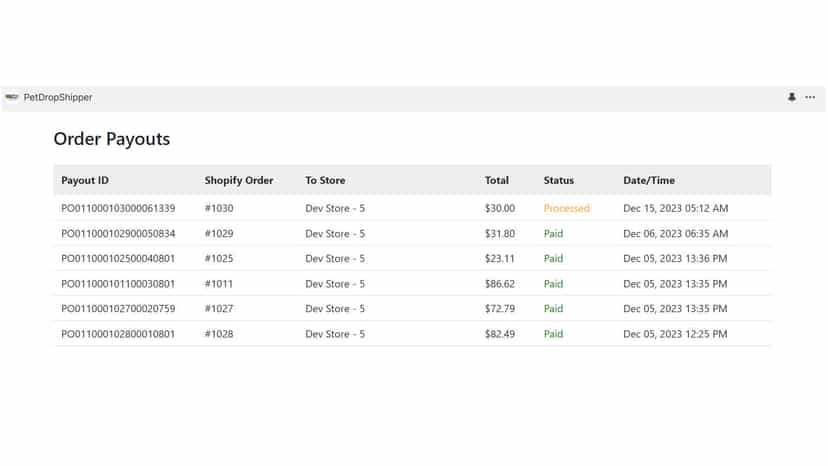Click the orange Processed status
Image resolution: width=828 pixels, height=466 pixels.
[x=567, y=208]
